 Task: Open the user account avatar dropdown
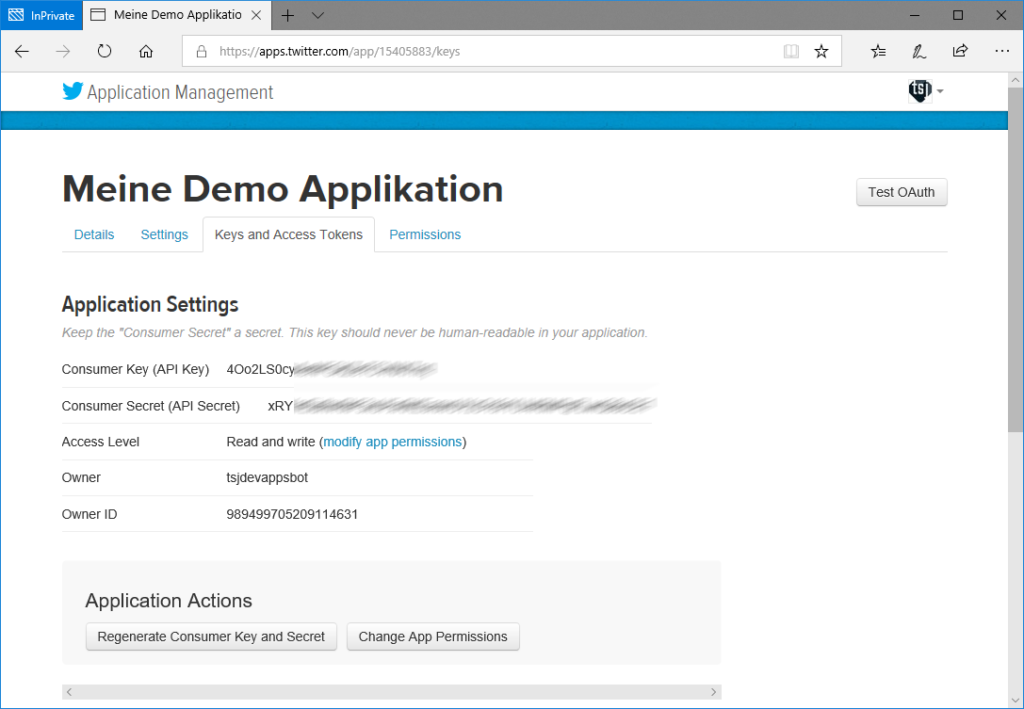point(926,91)
